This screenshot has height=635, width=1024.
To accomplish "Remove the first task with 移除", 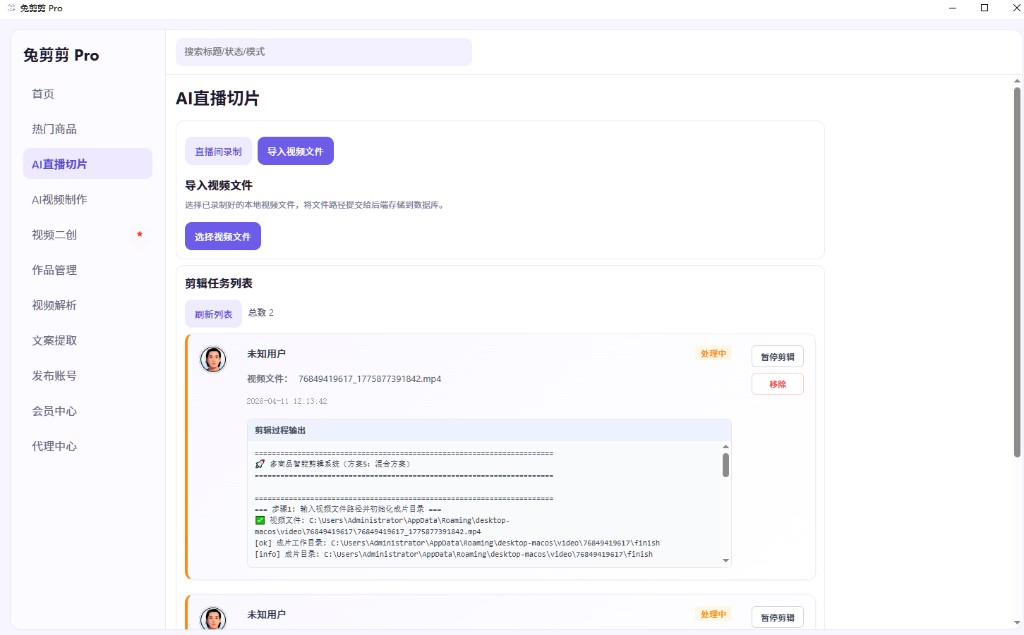I will (777, 384).
